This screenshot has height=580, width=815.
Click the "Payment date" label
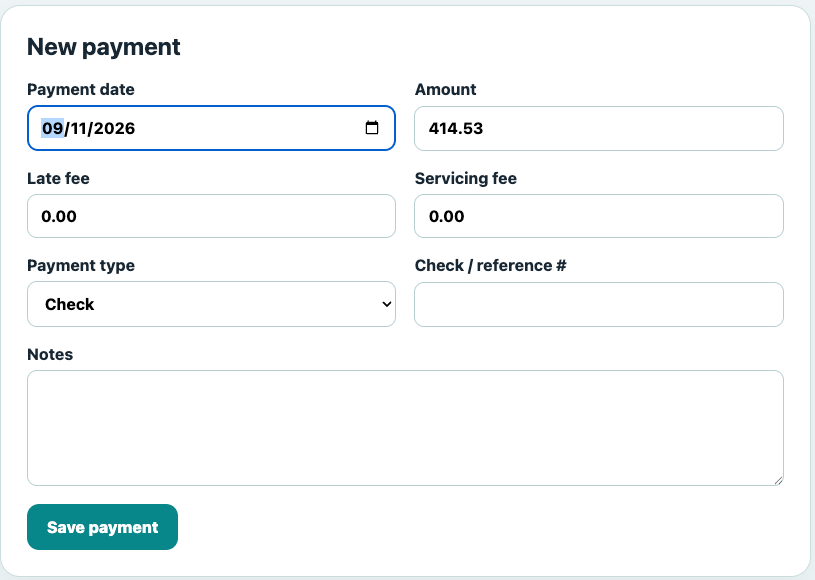[x=81, y=89]
